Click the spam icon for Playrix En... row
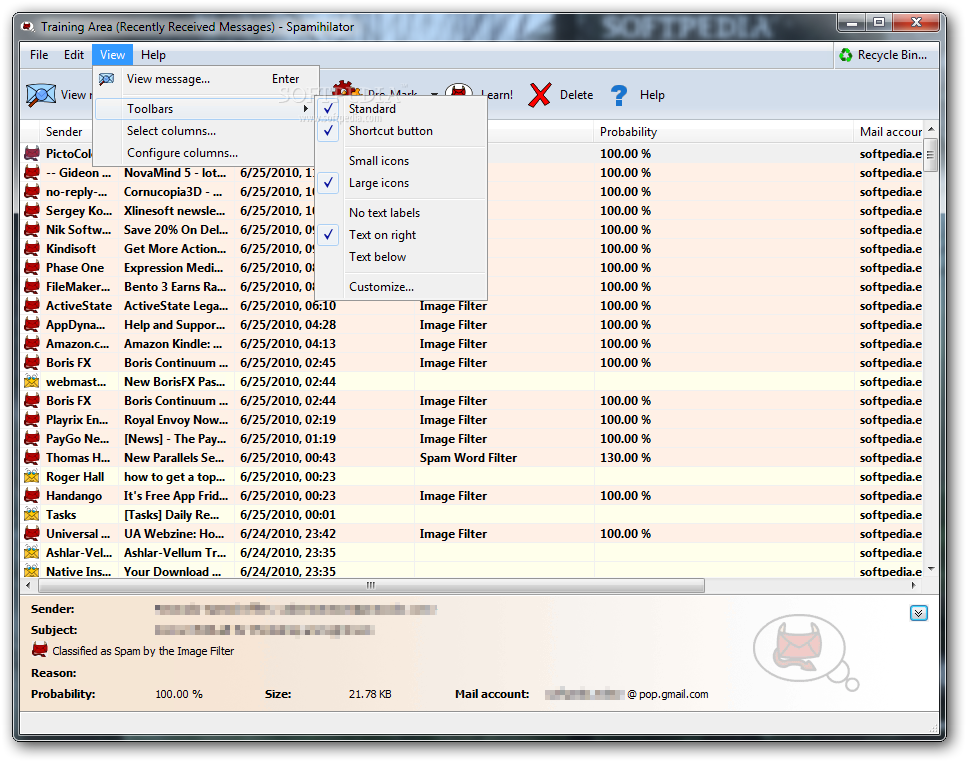 coord(31,420)
